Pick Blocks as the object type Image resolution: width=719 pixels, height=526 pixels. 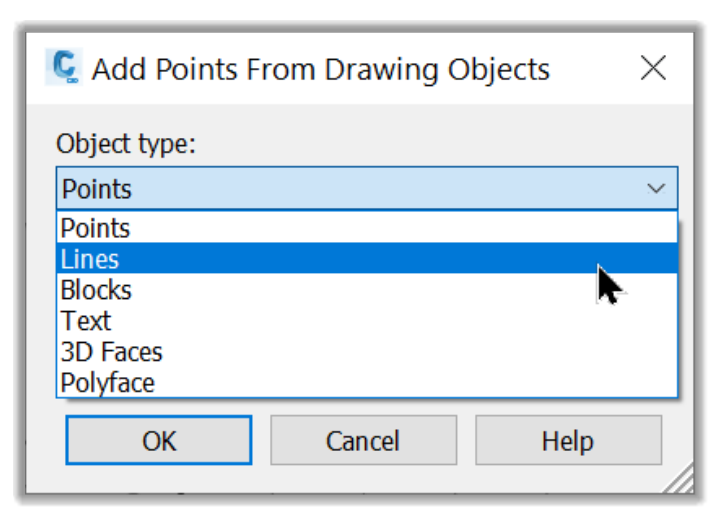(x=367, y=289)
